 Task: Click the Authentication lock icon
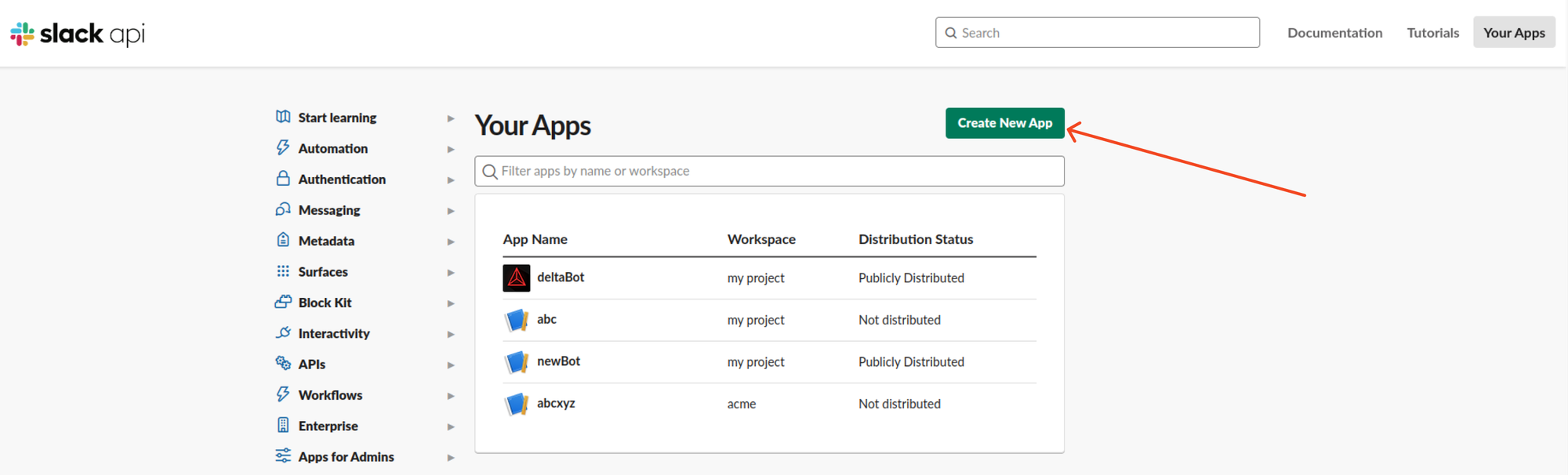pos(283,179)
